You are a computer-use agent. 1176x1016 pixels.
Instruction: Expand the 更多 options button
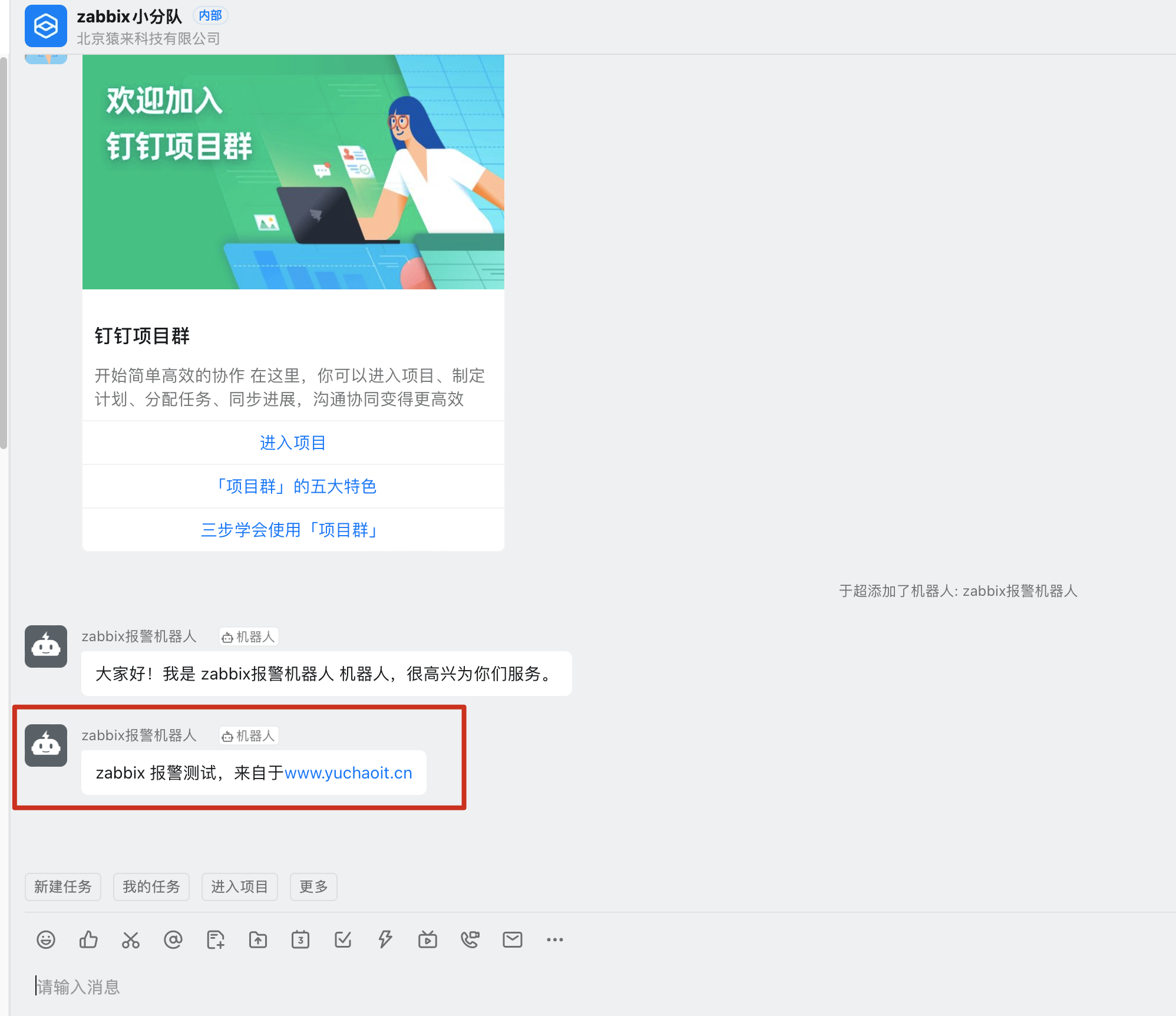pos(313,887)
